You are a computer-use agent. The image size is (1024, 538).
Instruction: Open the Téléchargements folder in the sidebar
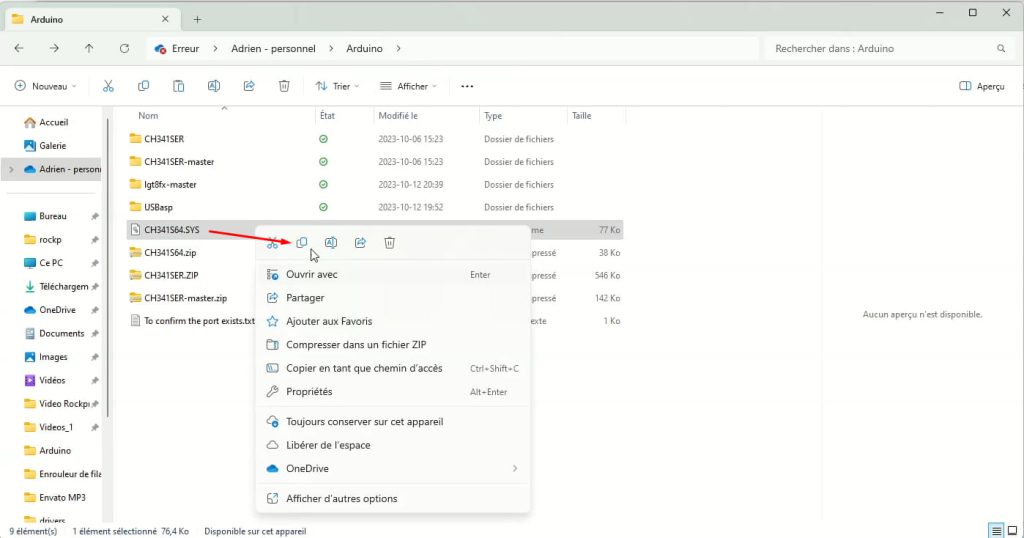63,286
